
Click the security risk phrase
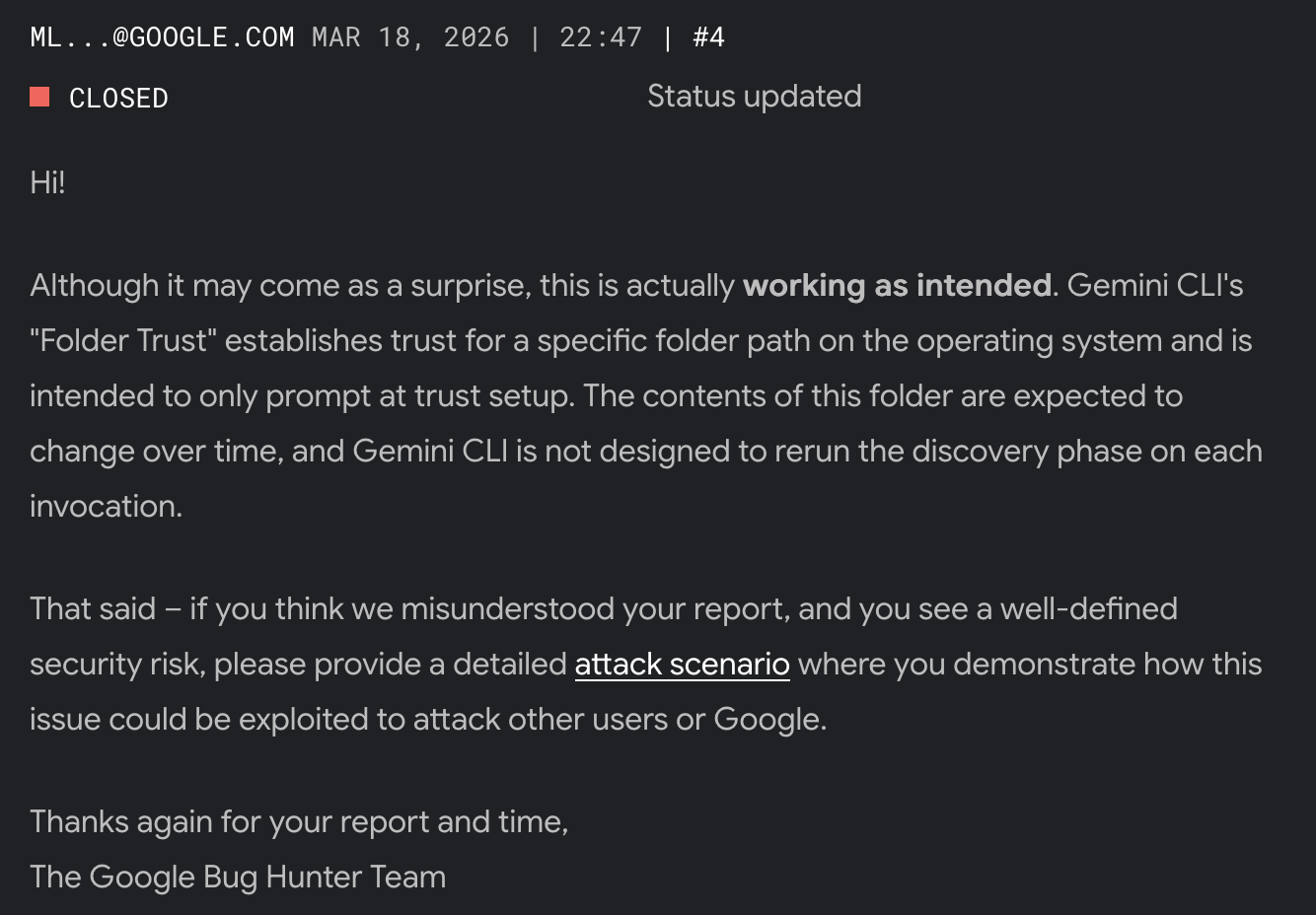coord(115,665)
